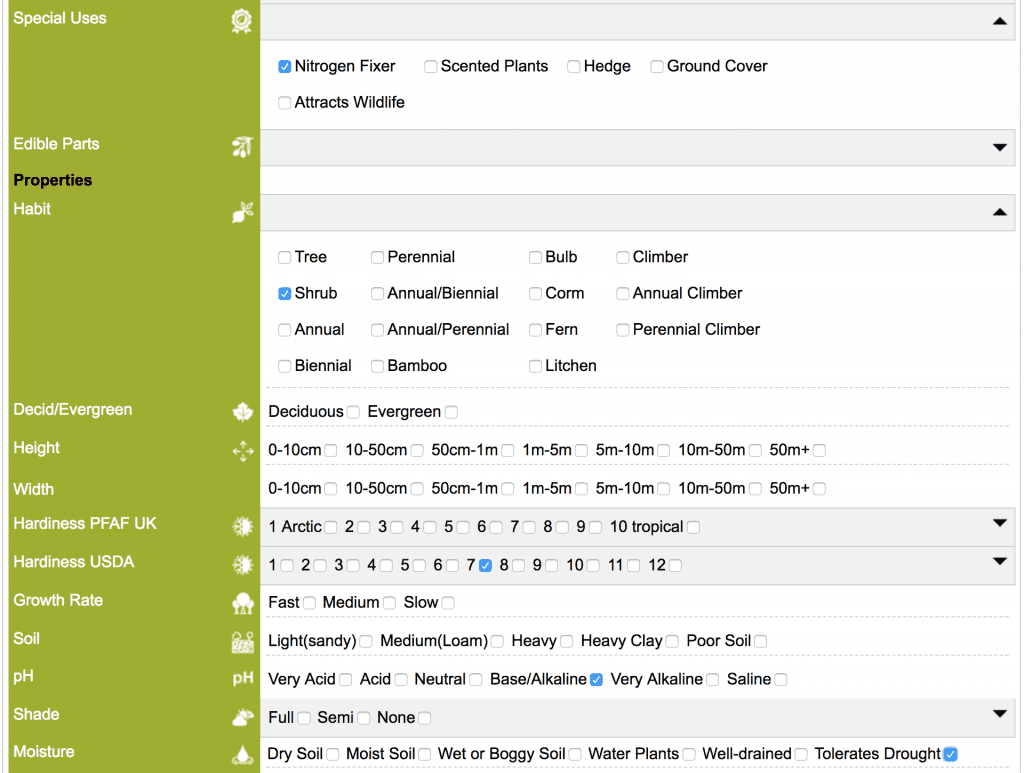Click the Hardiness USDA snowflake icon
The width and height of the screenshot is (1024, 773).
click(243, 565)
